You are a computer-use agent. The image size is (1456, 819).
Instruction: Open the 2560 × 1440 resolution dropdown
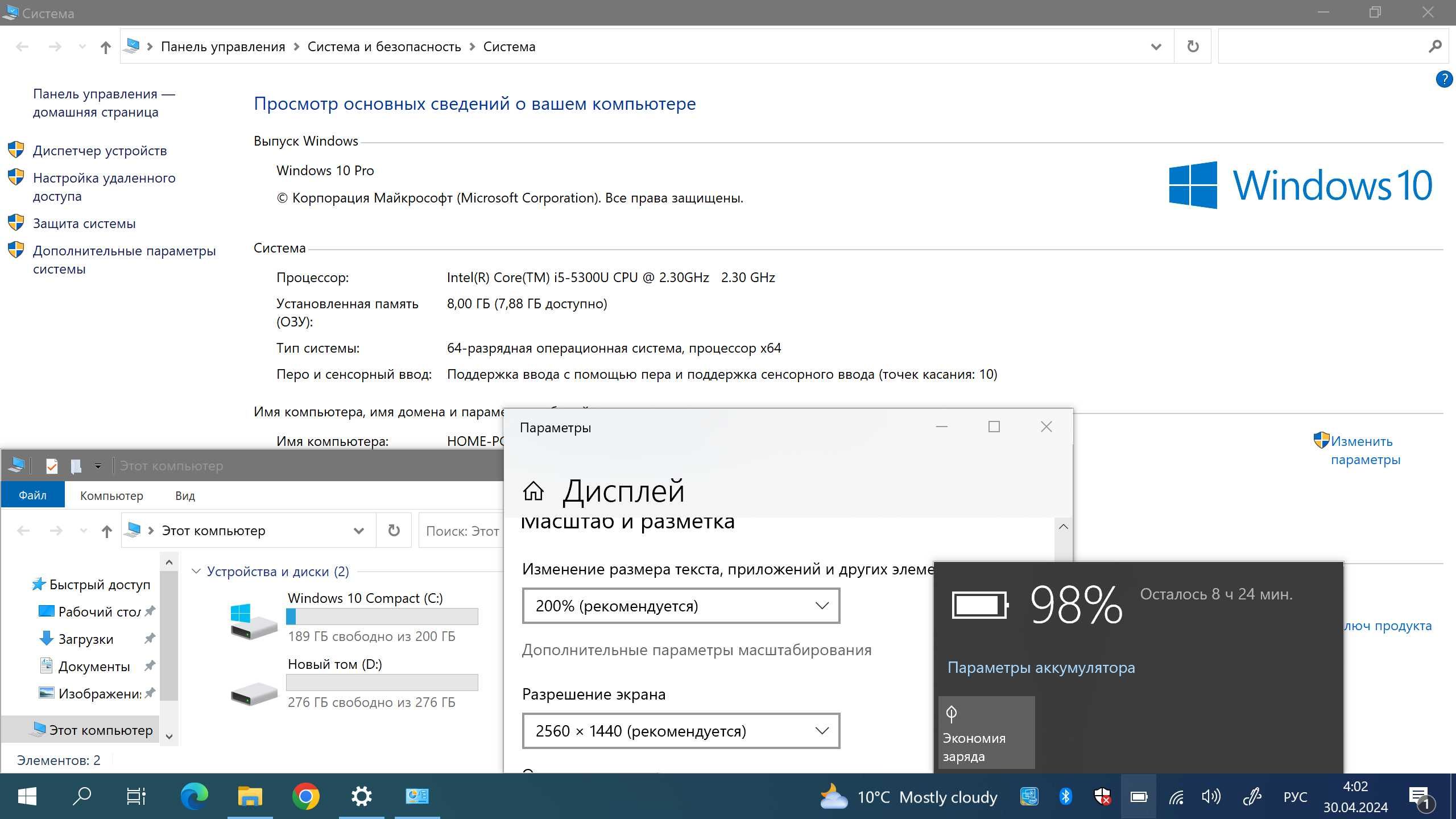click(x=681, y=731)
